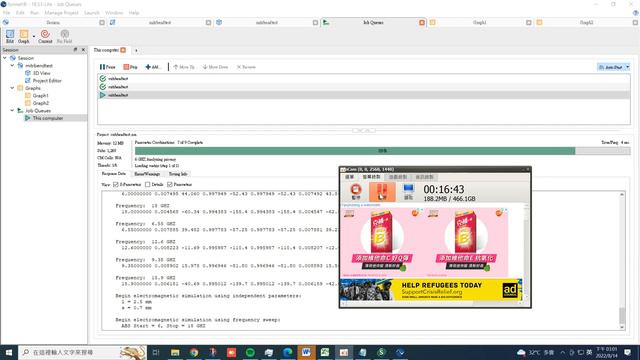Pause the job queue
Screen dimensions: 640x360
(x=108, y=67)
